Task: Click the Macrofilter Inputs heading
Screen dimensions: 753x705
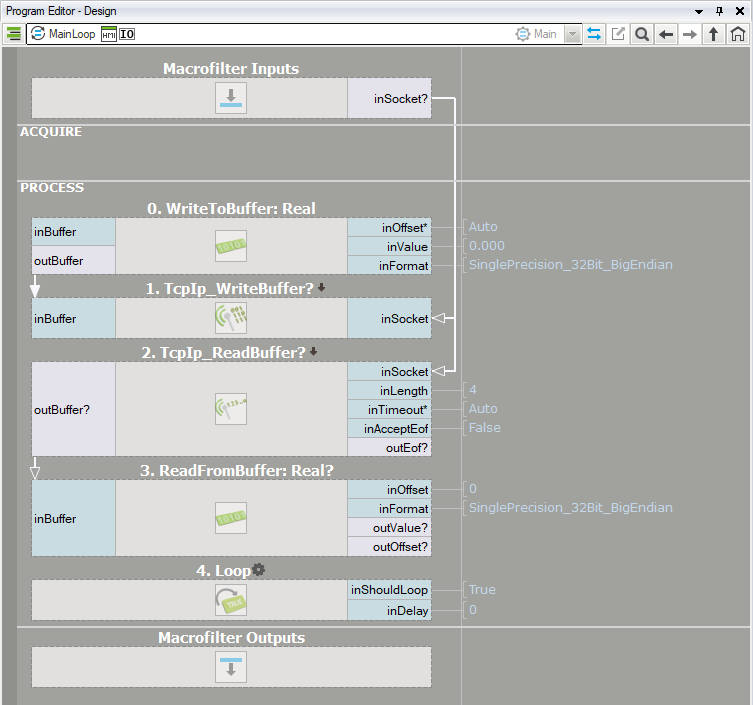Action: [231, 69]
